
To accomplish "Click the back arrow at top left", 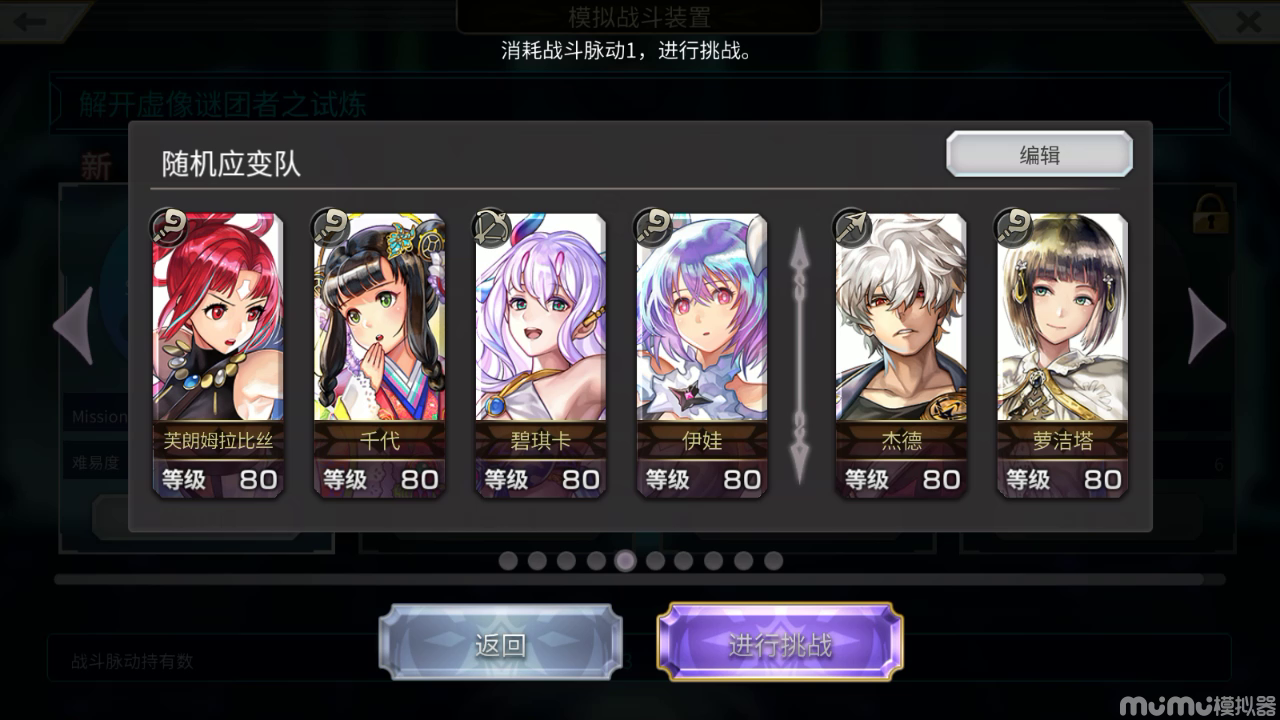I will point(30,21).
